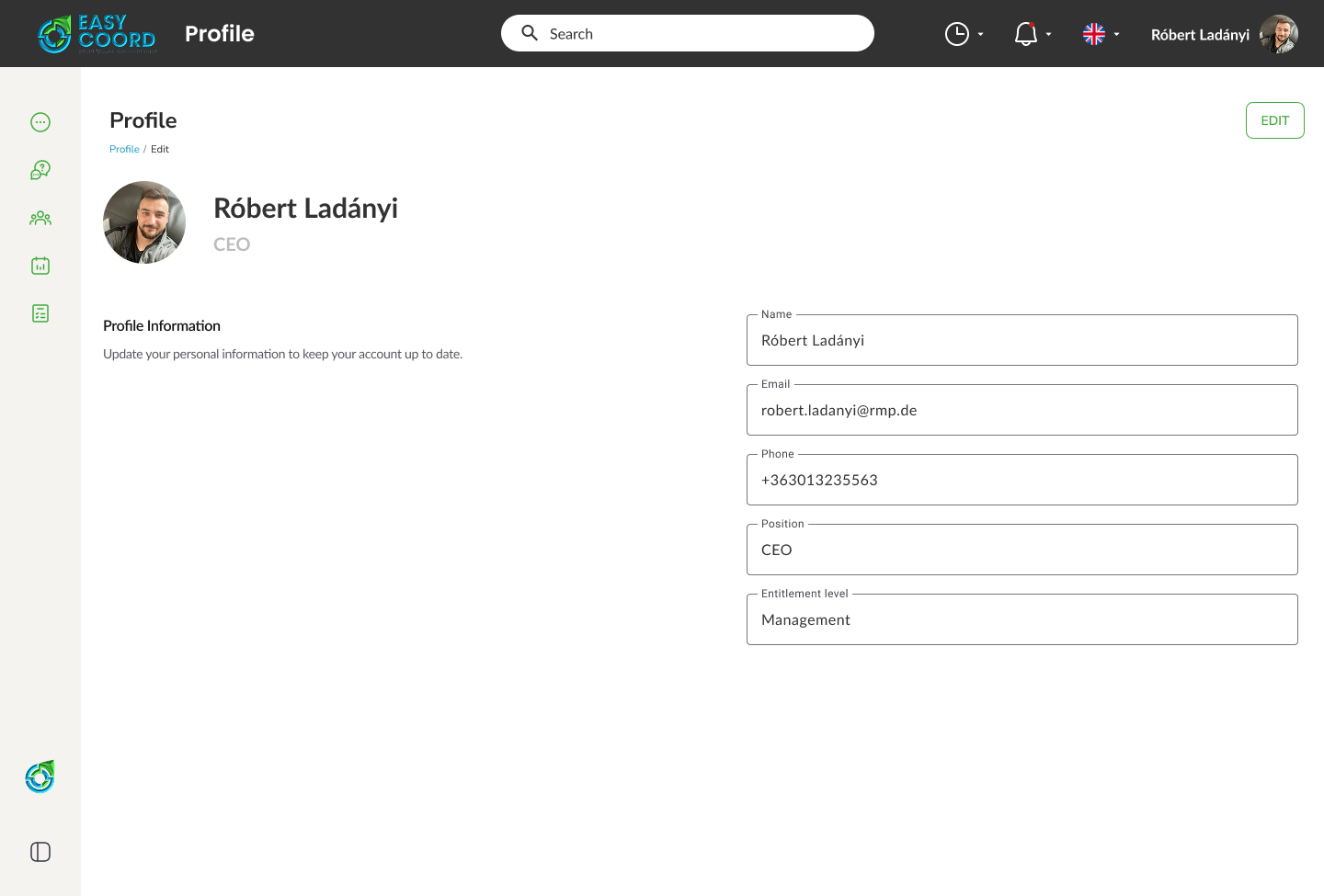Click inside the Search field
This screenshot has width=1324, height=896.
[x=699, y=33]
